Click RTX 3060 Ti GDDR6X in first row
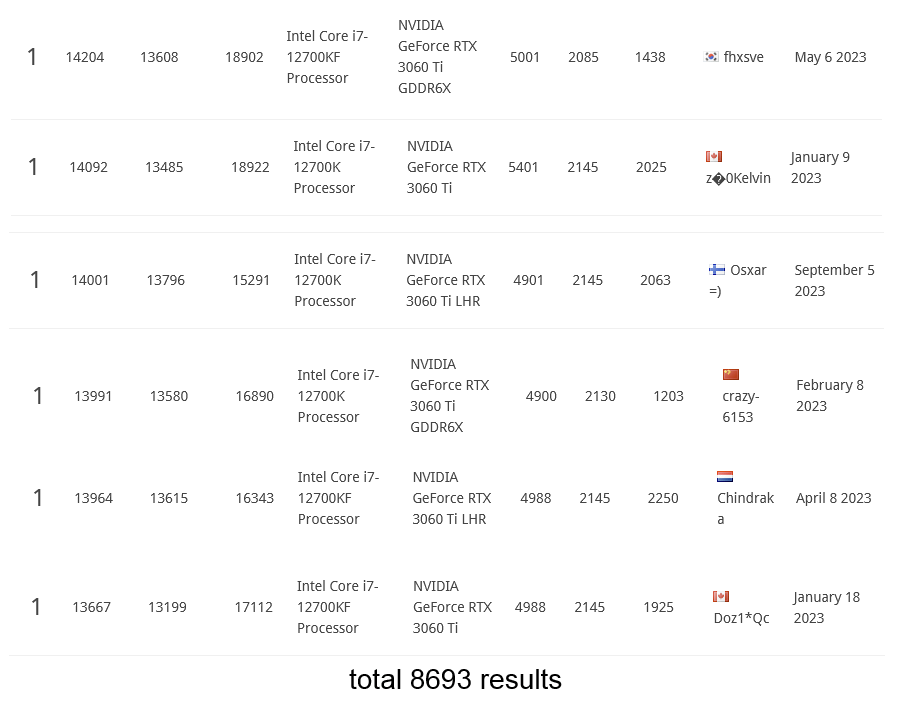The image size is (900, 705). pyautogui.click(x=437, y=57)
